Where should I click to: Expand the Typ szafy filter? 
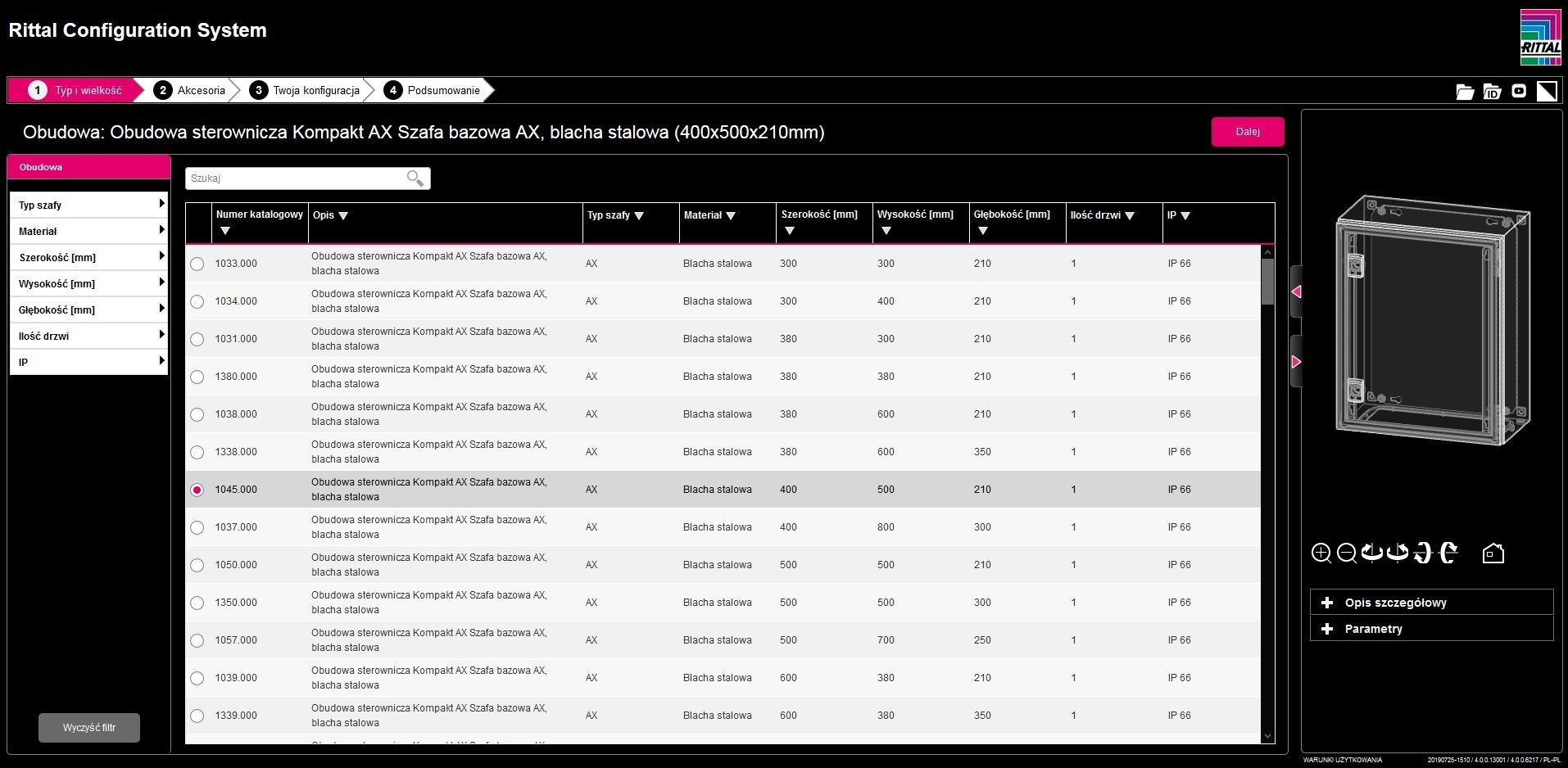89,205
